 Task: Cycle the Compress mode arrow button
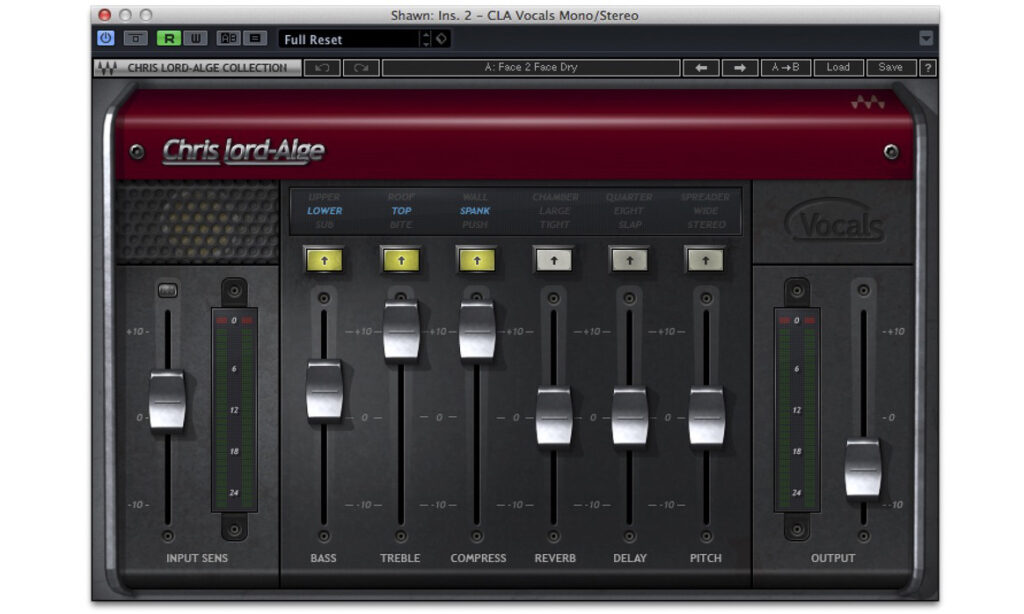click(477, 260)
